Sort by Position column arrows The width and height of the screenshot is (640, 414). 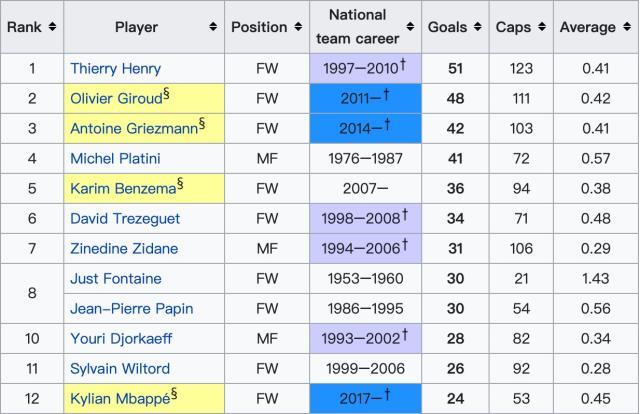pyautogui.click(x=298, y=28)
